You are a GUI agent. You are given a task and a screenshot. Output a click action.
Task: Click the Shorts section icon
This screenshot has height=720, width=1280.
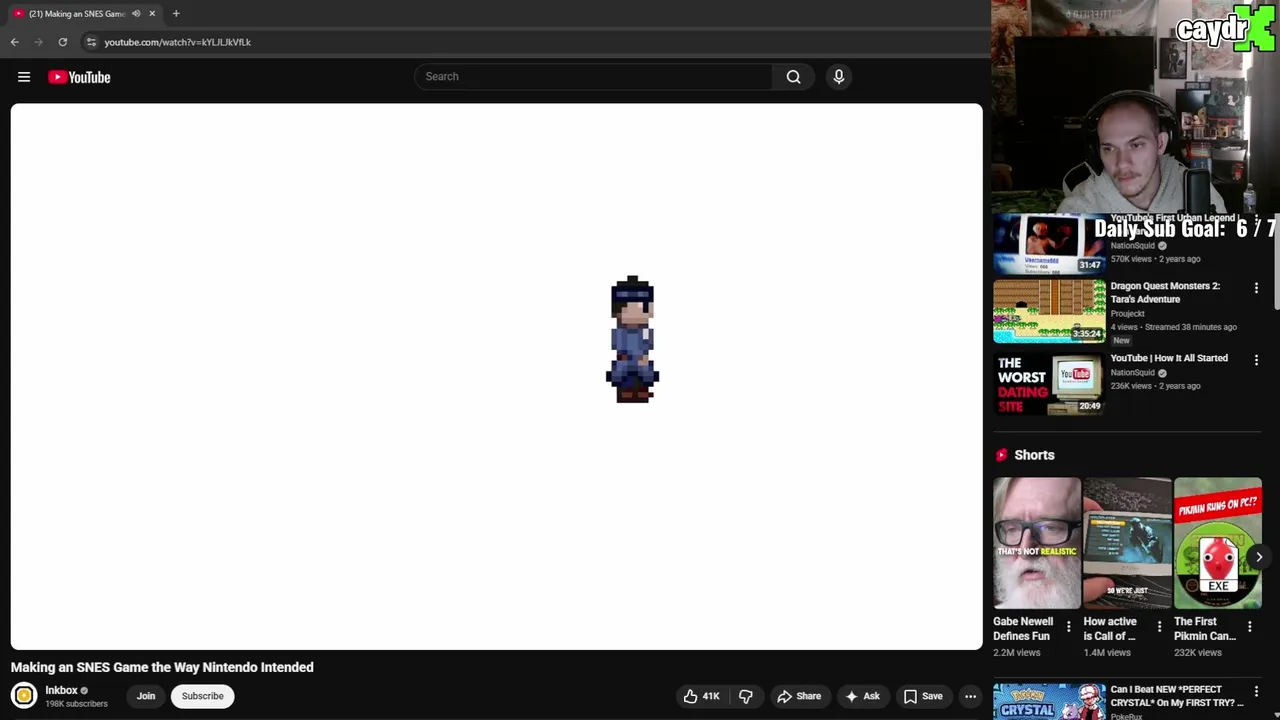(x=1001, y=455)
